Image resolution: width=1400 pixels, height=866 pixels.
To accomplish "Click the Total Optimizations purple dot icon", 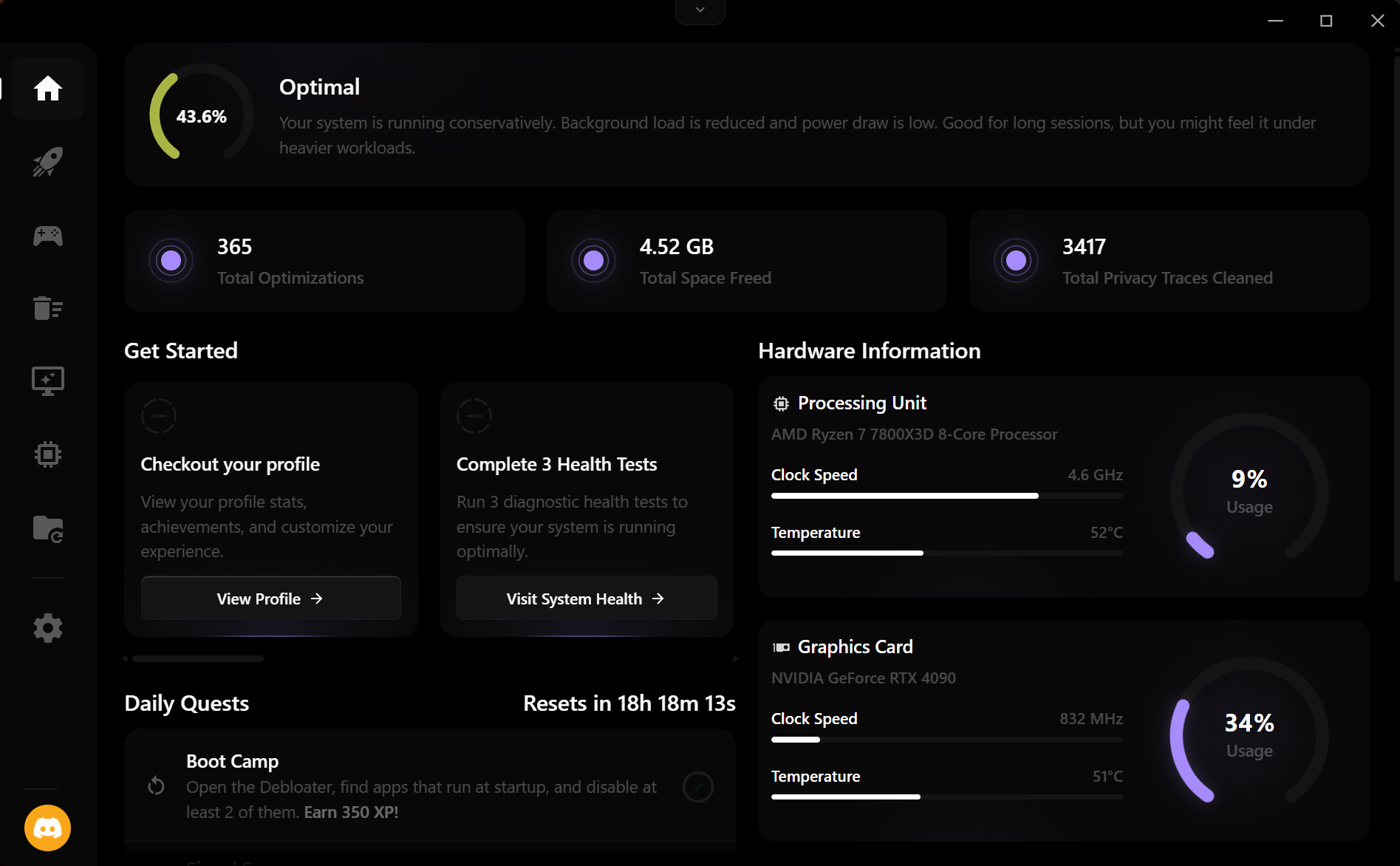I will [171, 260].
